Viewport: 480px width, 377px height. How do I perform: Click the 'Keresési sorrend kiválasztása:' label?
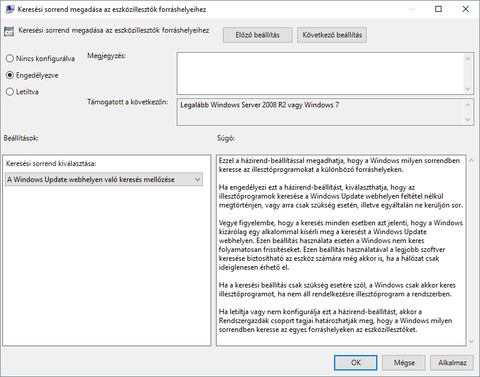[51, 163]
